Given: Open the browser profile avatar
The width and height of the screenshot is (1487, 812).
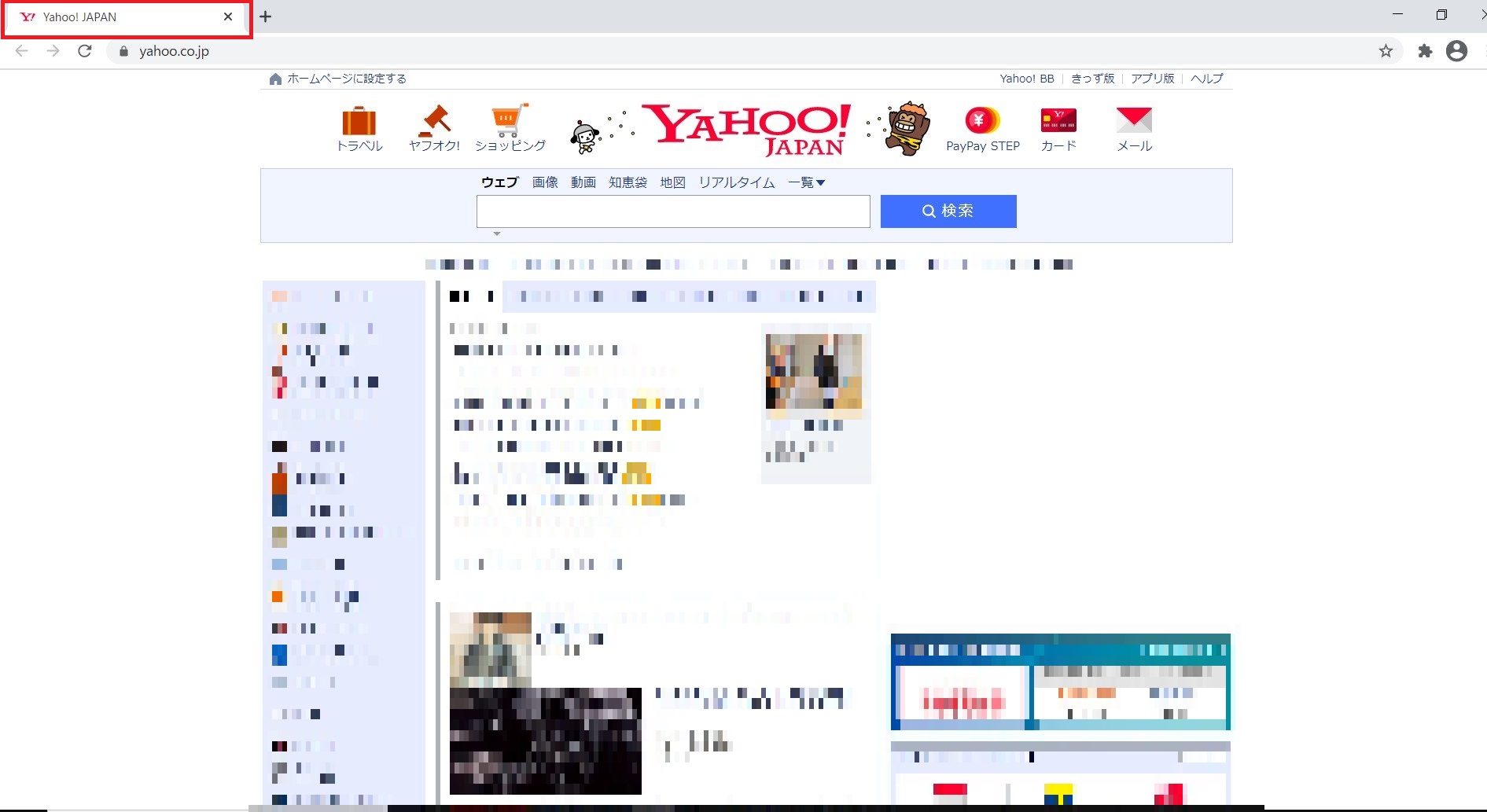Looking at the screenshot, I should pyautogui.click(x=1456, y=50).
